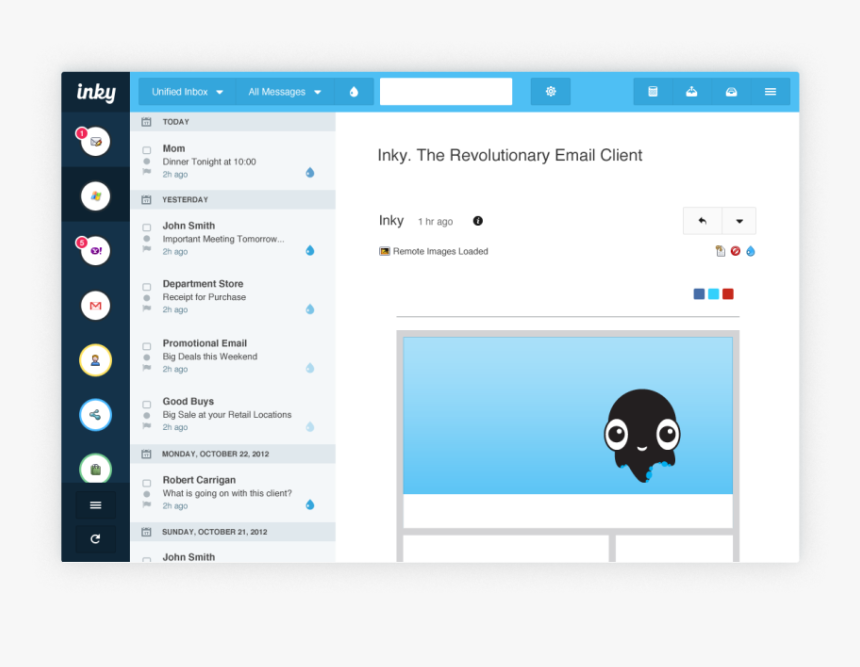Viewport: 860px width, 667px height.
Task: Click the red block sender icon
Action: pos(735,251)
